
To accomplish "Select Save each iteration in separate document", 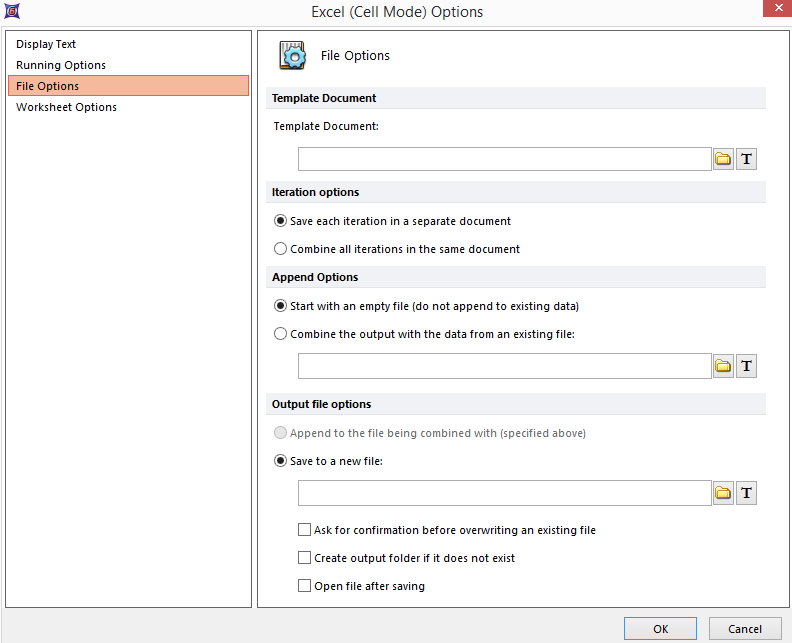I will [x=281, y=221].
